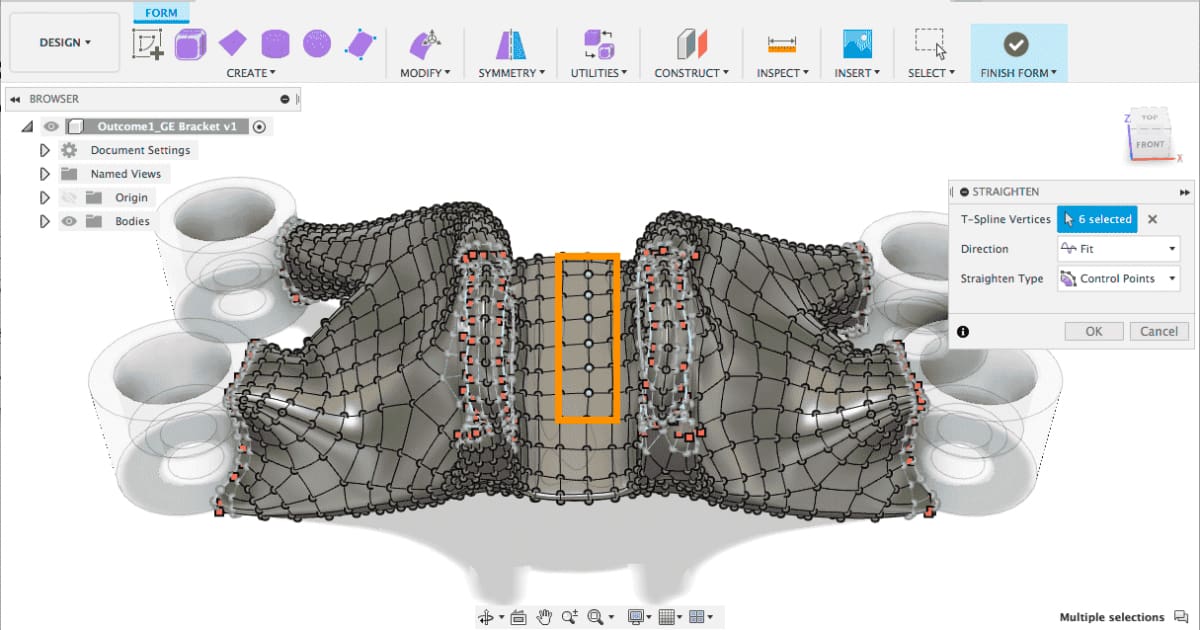Cancel the Straighten dialog
Viewport: 1200px width, 630px height.
coord(1159,332)
